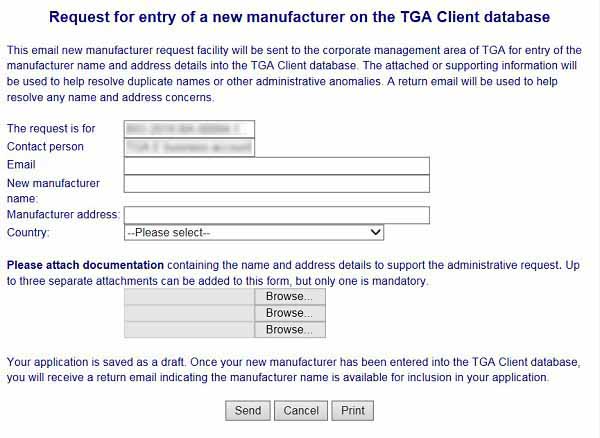
Task: Click the 'Email' field label
Action: point(21,165)
